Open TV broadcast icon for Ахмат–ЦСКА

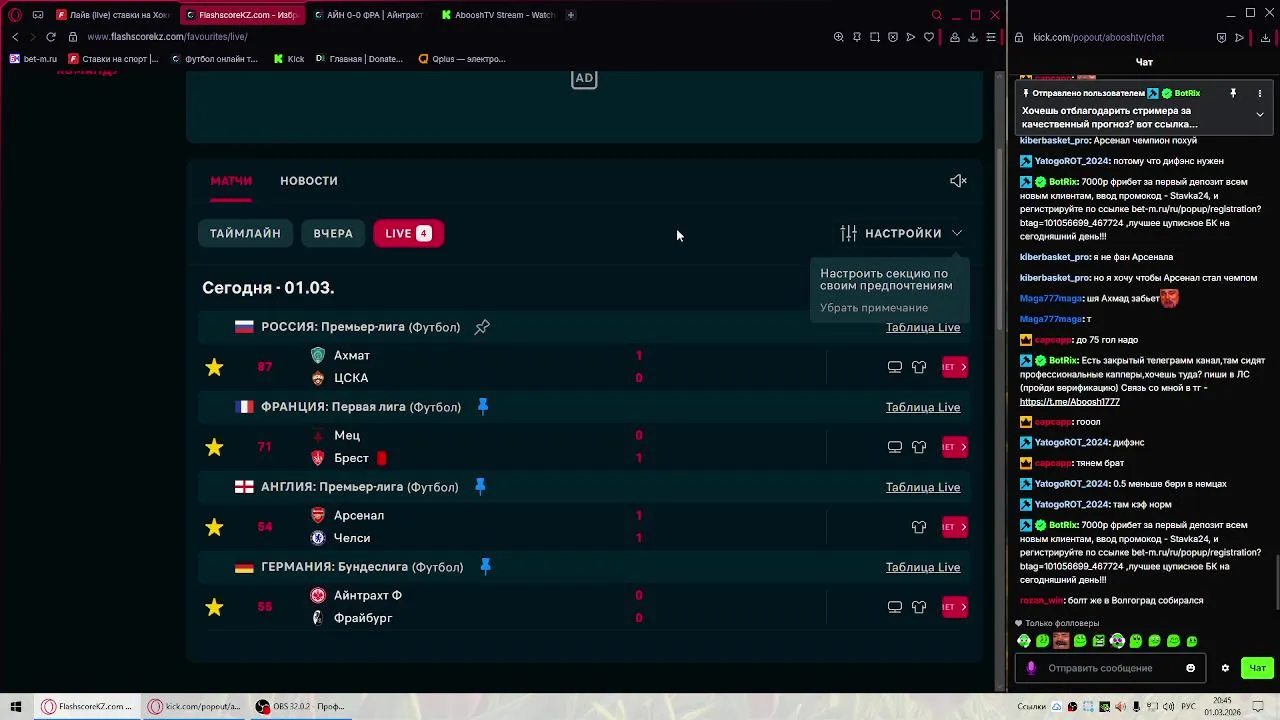click(x=895, y=367)
